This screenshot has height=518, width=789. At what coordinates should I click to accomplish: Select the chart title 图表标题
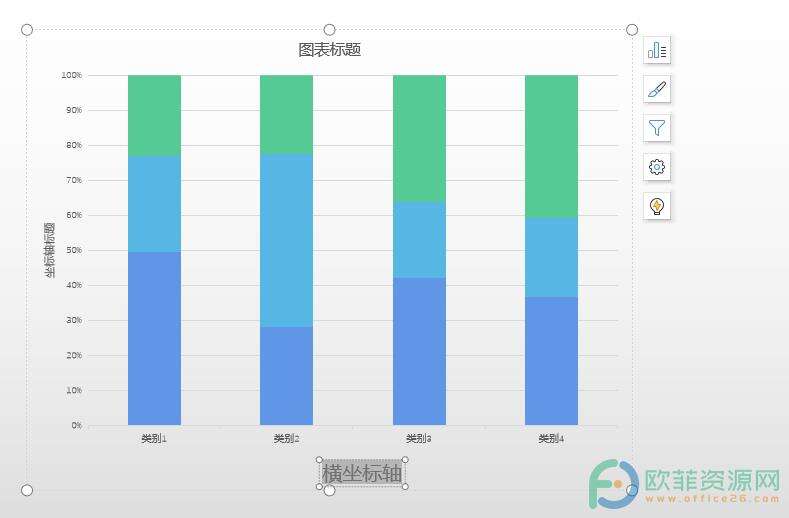point(330,49)
